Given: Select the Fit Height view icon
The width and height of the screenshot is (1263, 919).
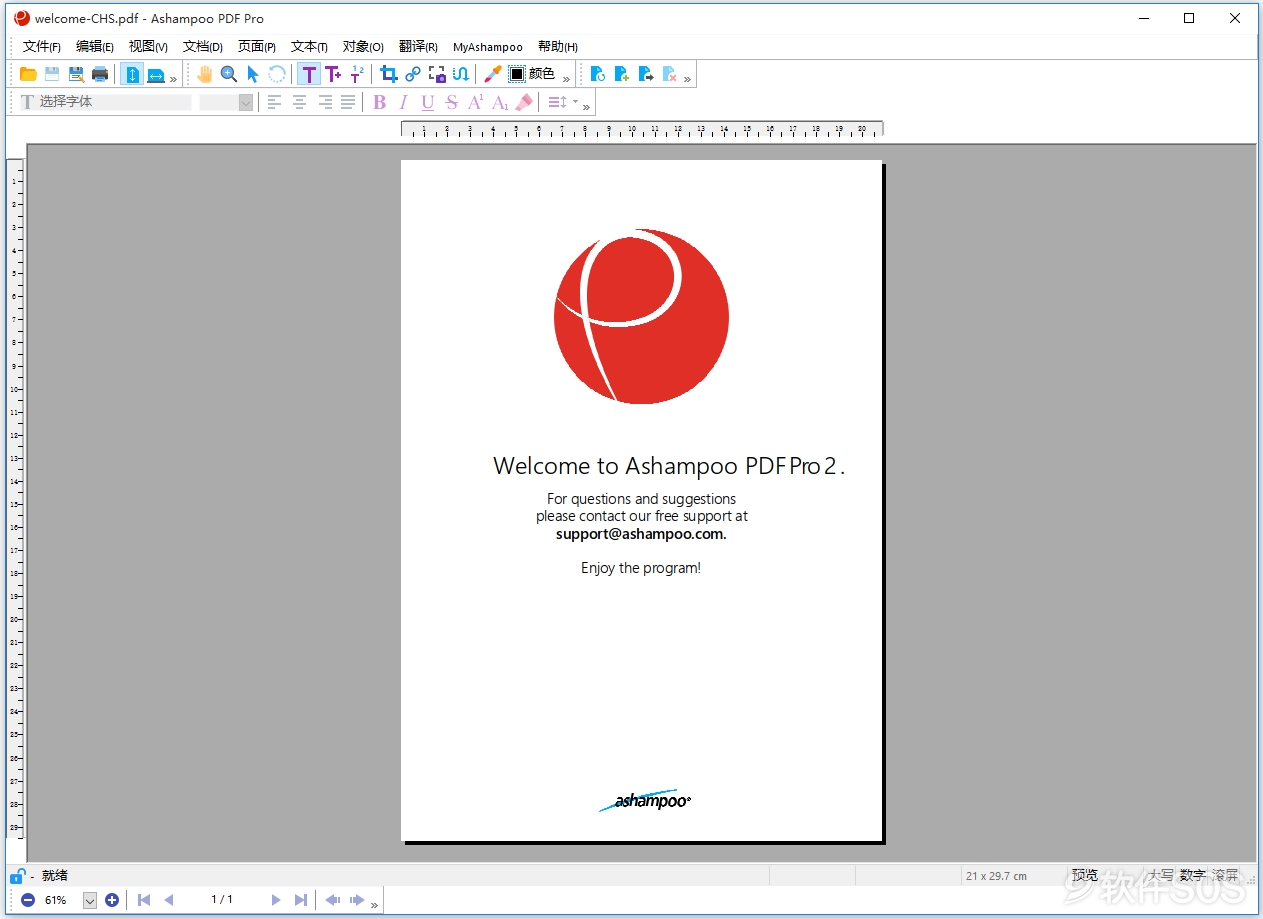Looking at the screenshot, I should (132, 74).
